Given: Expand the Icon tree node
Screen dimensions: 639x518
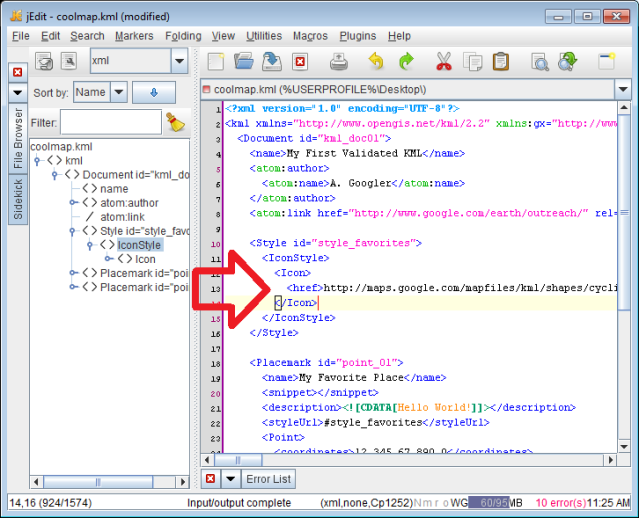Looking at the screenshot, I should tap(108, 259).
